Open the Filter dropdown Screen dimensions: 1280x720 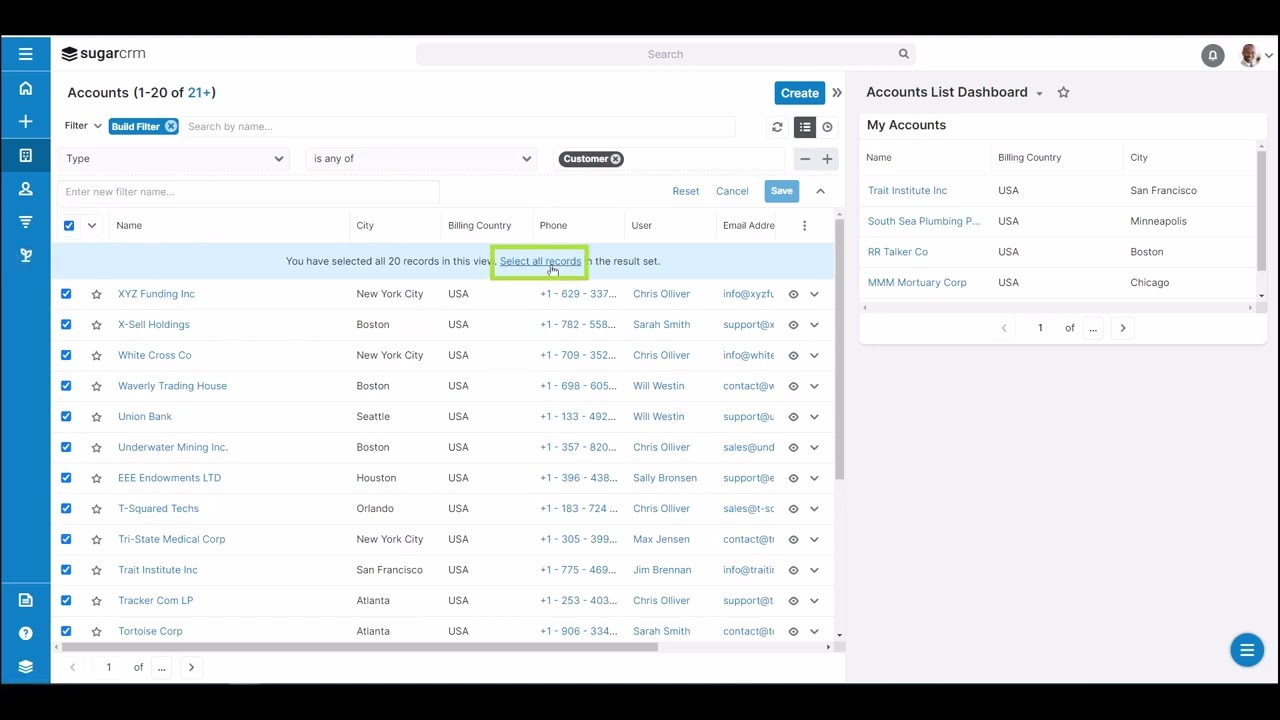pos(83,126)
